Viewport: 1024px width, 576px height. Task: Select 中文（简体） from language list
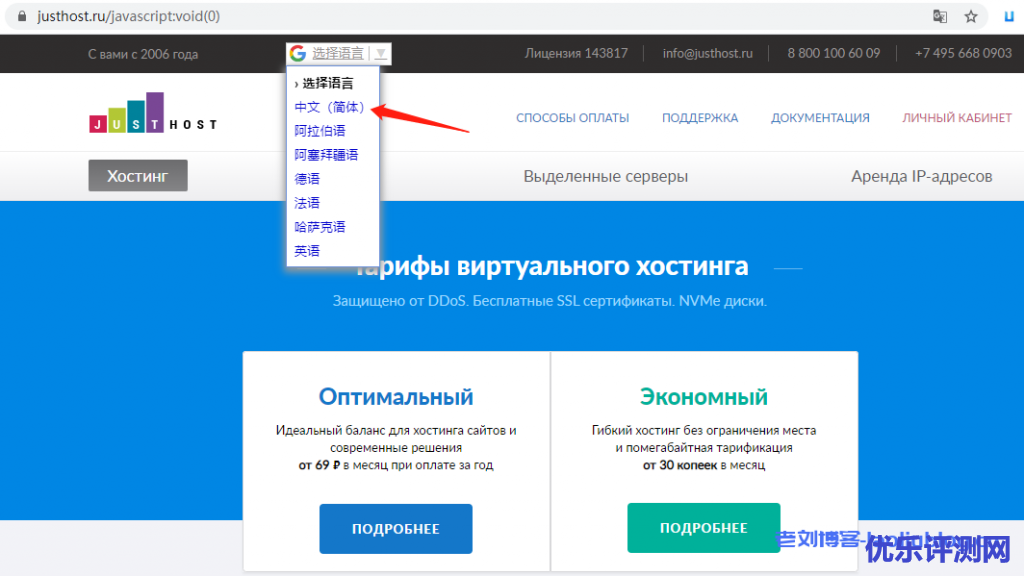click(329, 107)
